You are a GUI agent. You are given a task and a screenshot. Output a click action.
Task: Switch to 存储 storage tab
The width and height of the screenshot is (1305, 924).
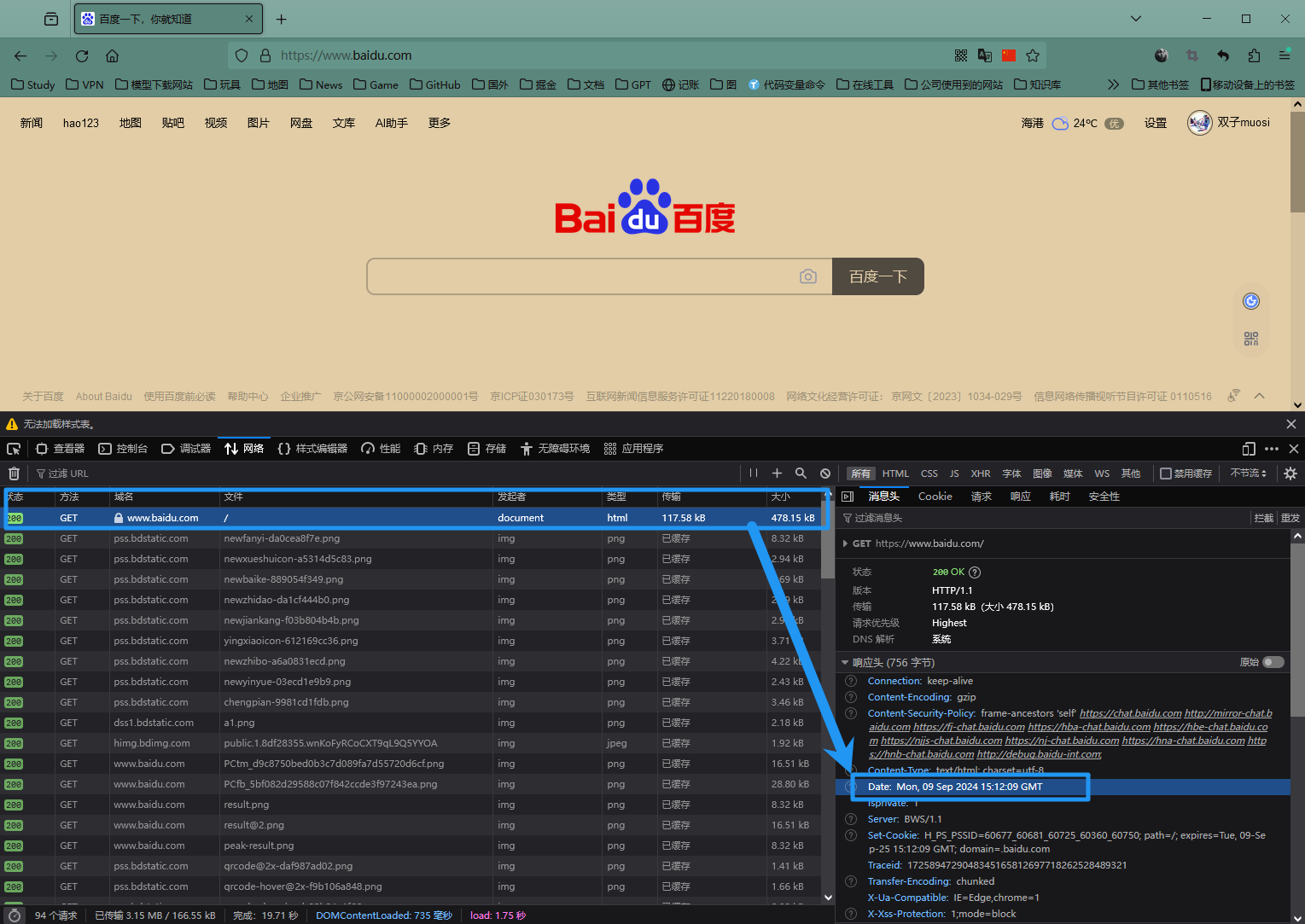tap(486, 449)
